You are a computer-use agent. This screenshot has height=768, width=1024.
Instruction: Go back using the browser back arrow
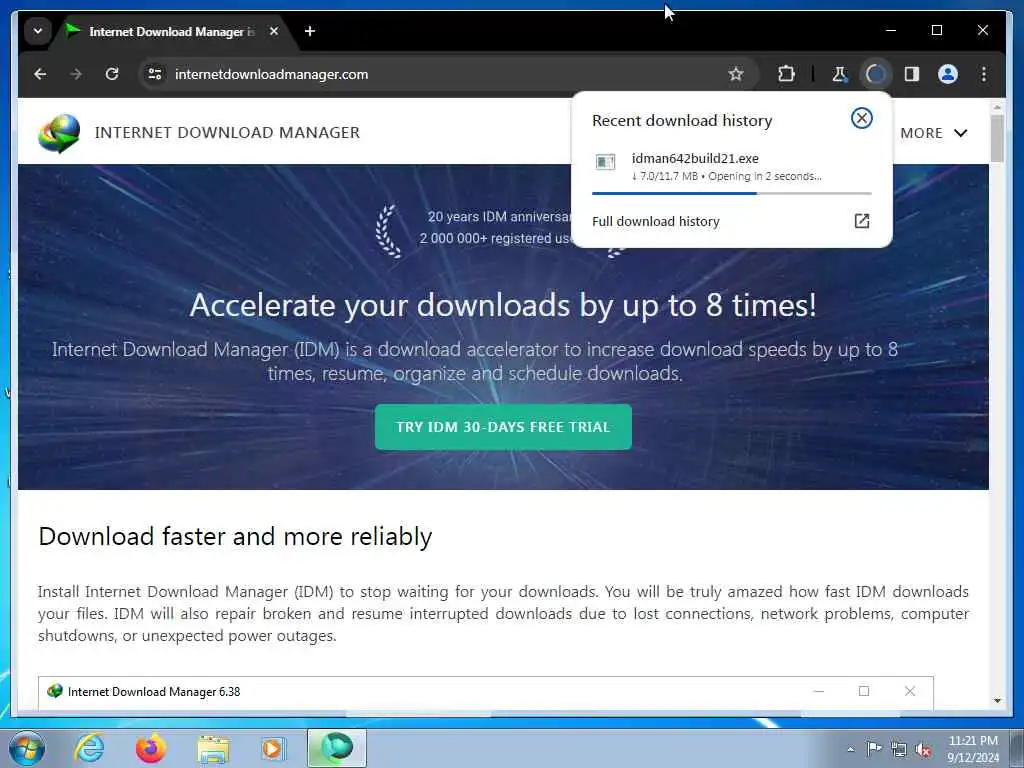pyautogui.click(x=40, y=74)
